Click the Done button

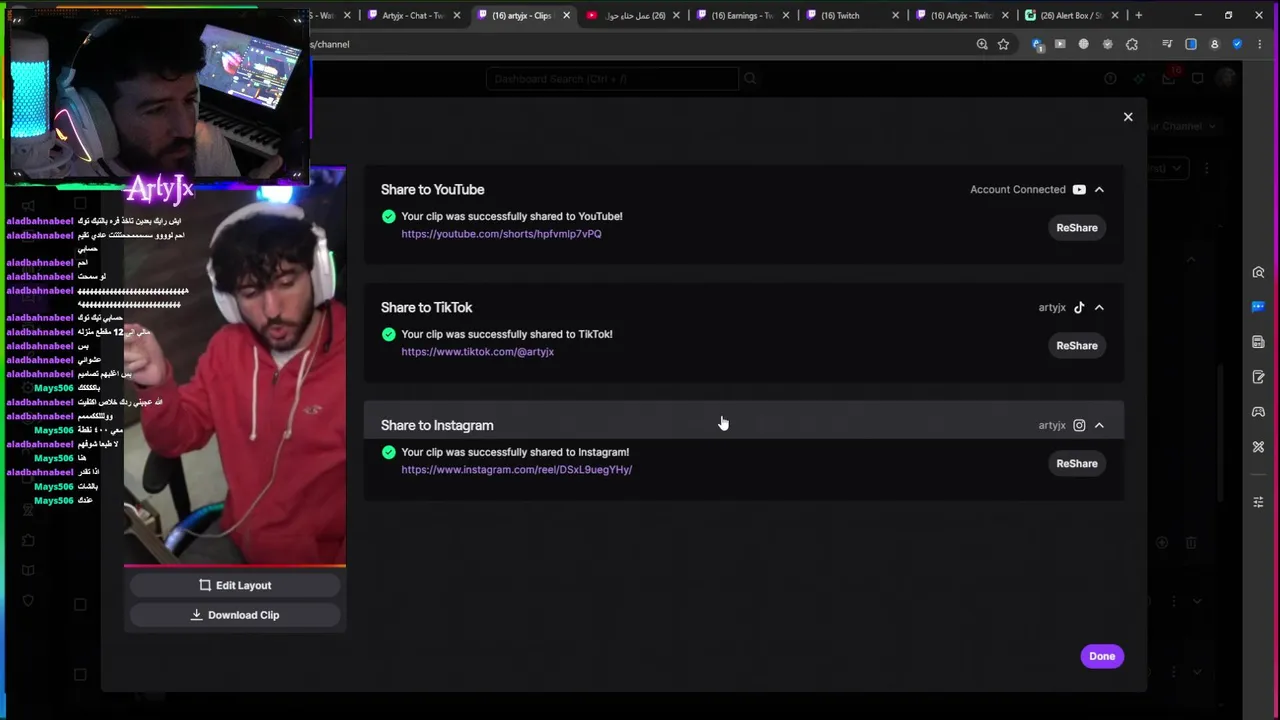(x=1102, y=656)
